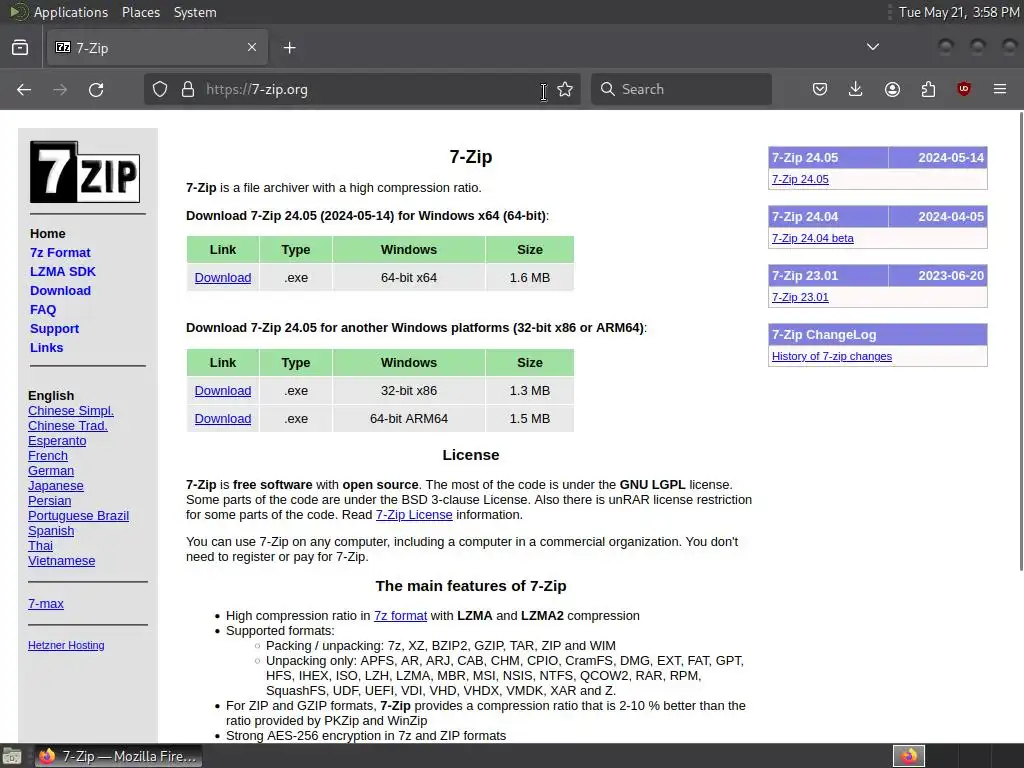Switch language to Chinese Simpl.
The height and width of the screenshot is (768, 1024).
click(x=71, y=411)
